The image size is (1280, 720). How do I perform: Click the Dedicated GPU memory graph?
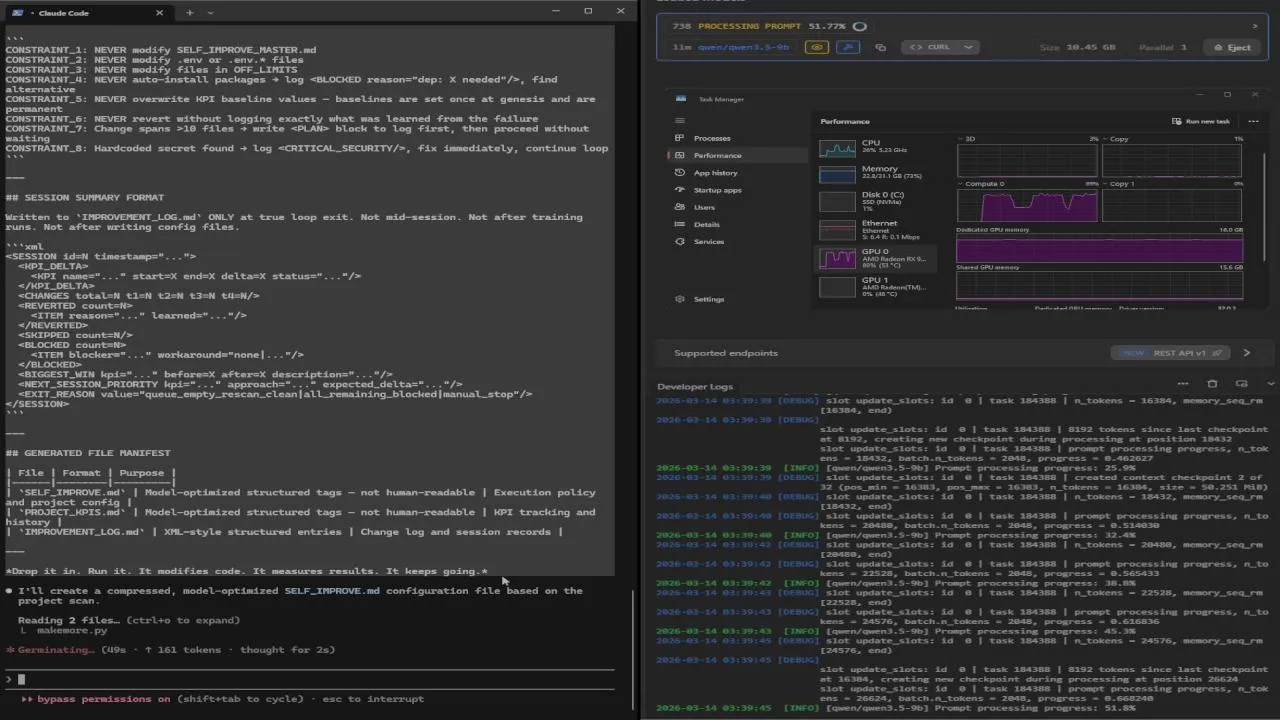1099,249
